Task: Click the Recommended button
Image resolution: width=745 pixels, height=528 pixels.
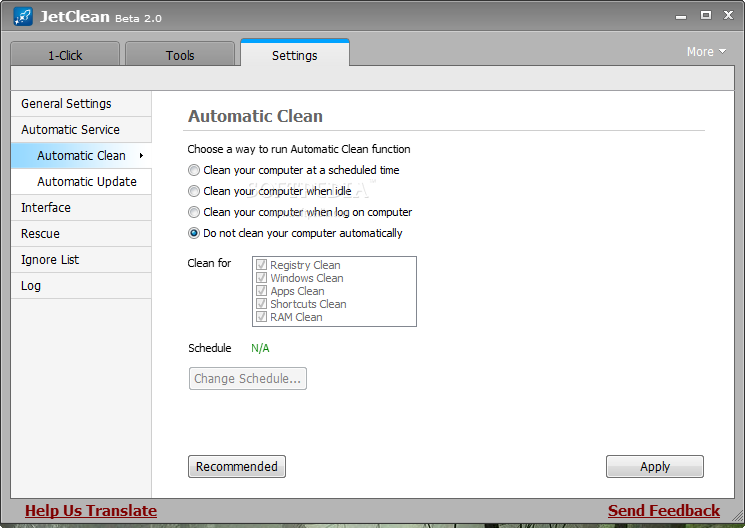Action: (x=237, y=466)
